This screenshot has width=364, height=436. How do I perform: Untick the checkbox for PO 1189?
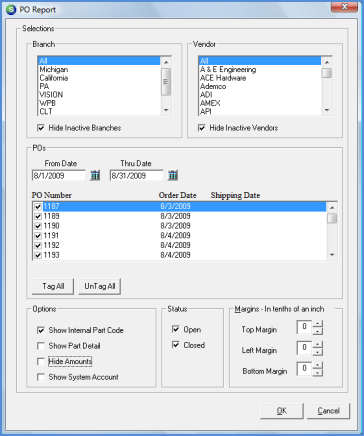point(38,216)
